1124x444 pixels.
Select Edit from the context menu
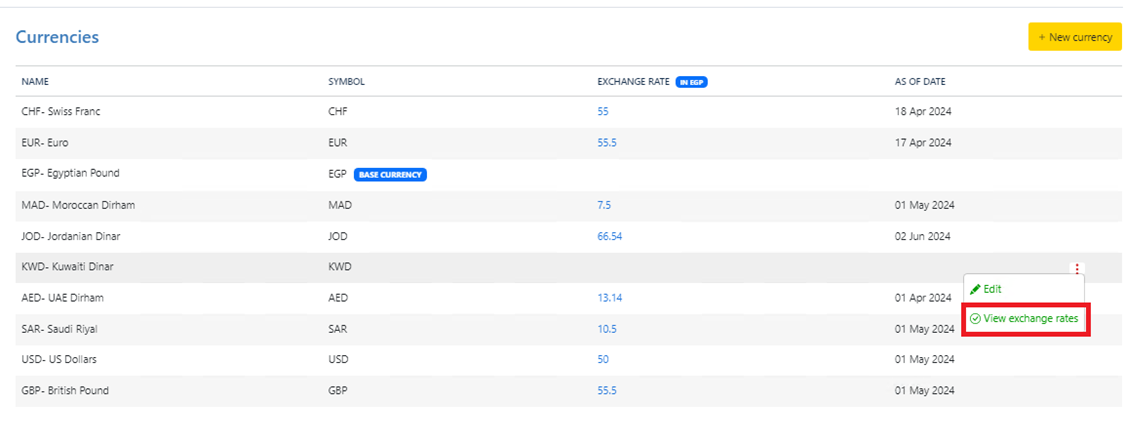click(x=986, y=289)
